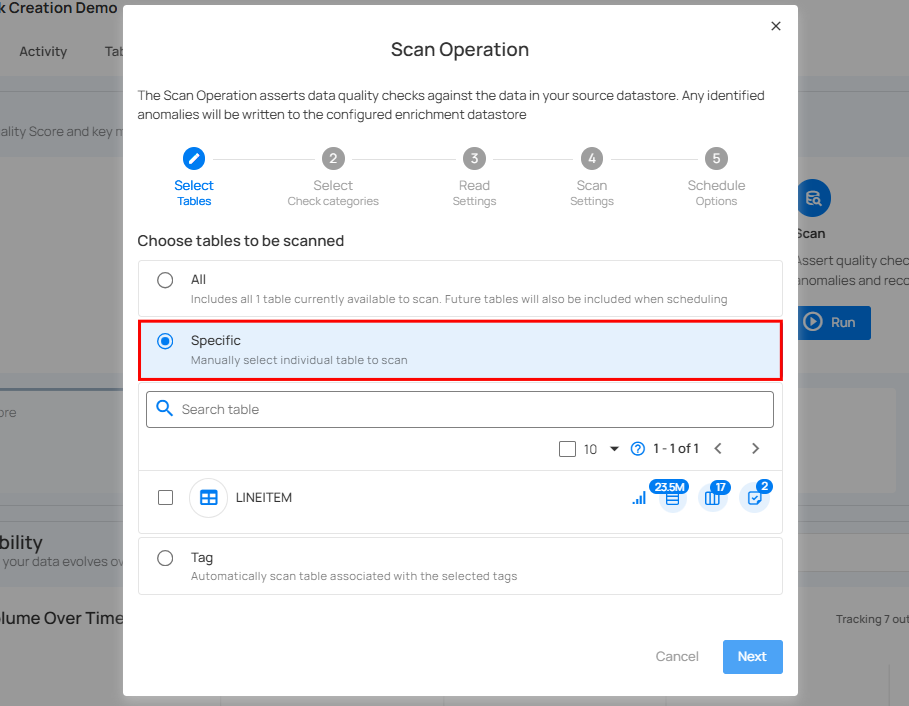909x706 pixels.
Task: Go to the previous page of tables
Action: (x=718, y=449)
